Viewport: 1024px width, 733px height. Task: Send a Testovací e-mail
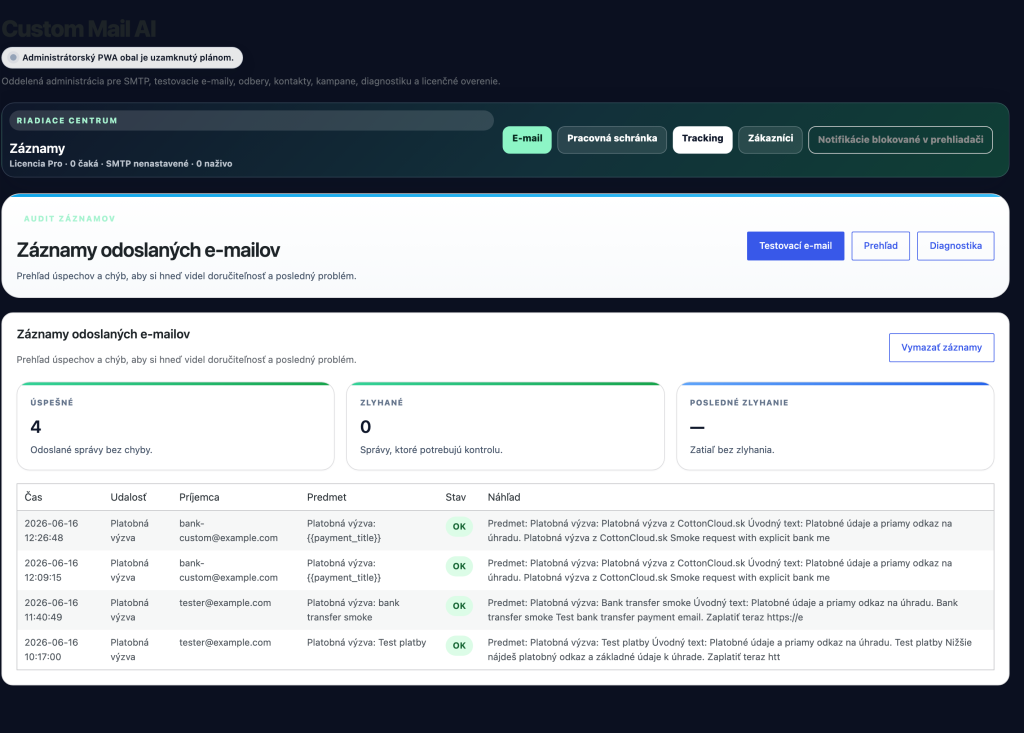point(795,246)
